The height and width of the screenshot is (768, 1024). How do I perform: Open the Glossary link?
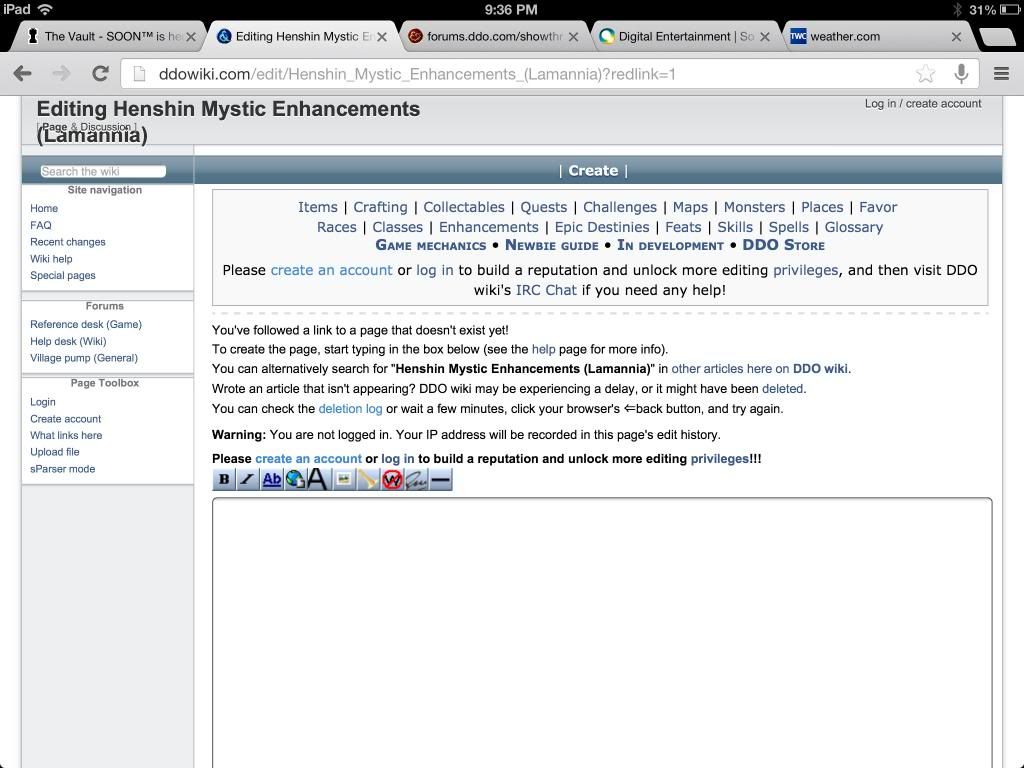(854, 227)
